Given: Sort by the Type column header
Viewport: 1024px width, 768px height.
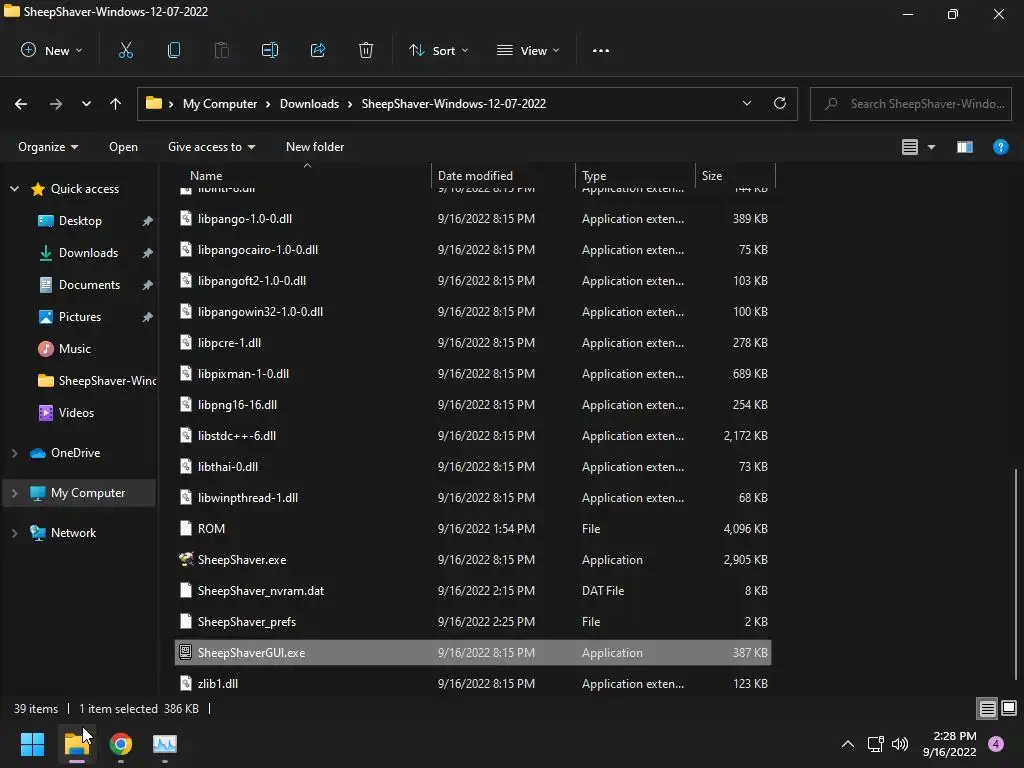Looking at the screenshot, I should click(x=594, y=176).
